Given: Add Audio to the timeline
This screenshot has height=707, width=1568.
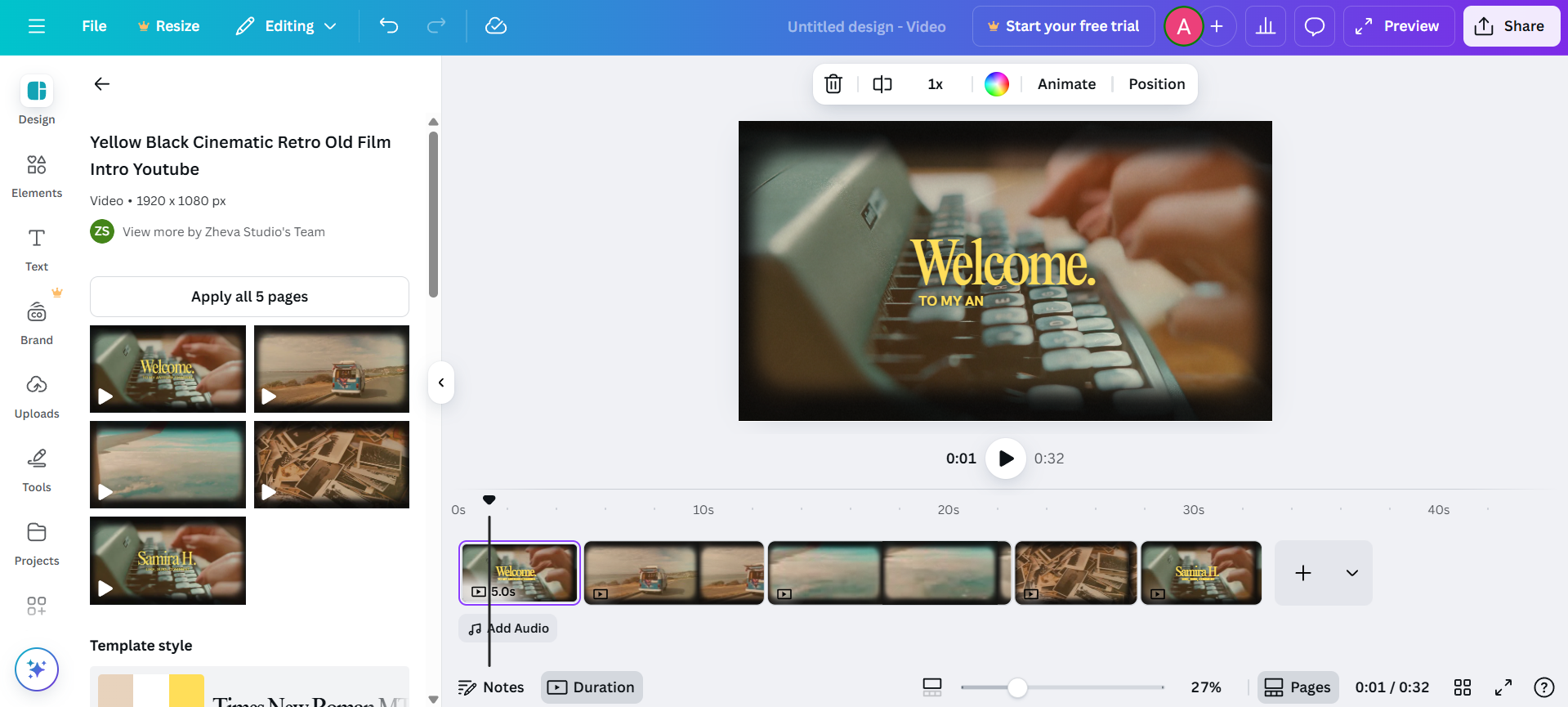Looking at the screenshot, I should click(508, 629).
